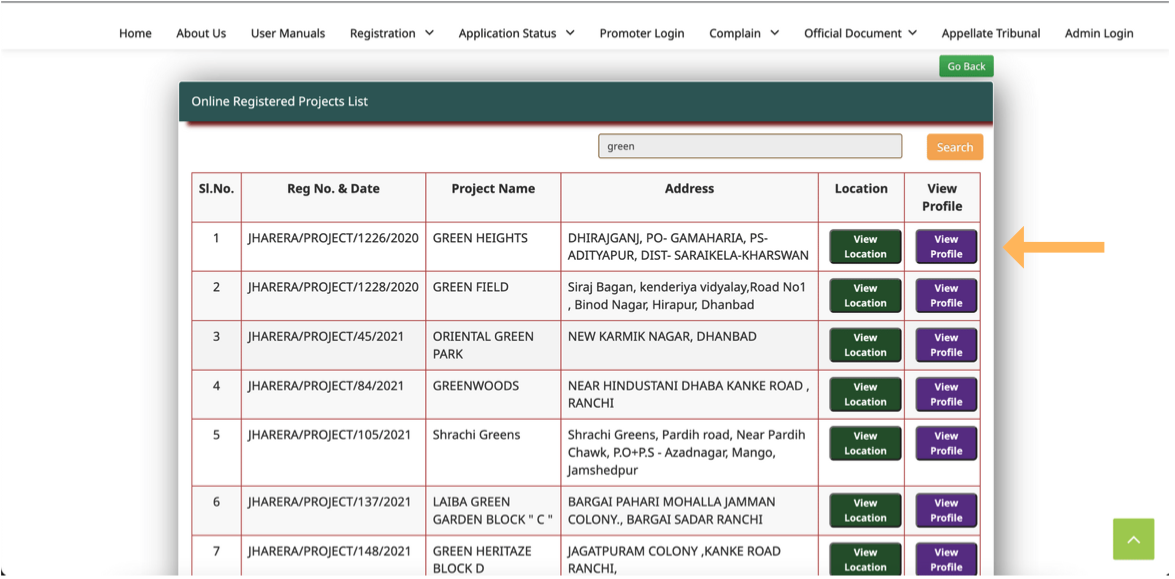
Task: View Profile for Shrachi Greens
Action: click(x=946, y=443)
